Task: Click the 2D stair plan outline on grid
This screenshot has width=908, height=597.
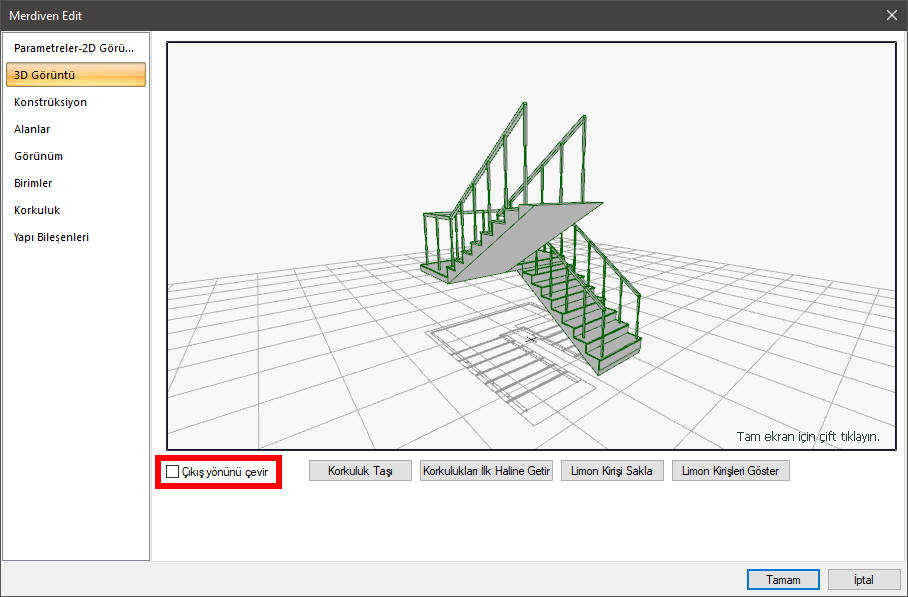Action: point(500,365)
